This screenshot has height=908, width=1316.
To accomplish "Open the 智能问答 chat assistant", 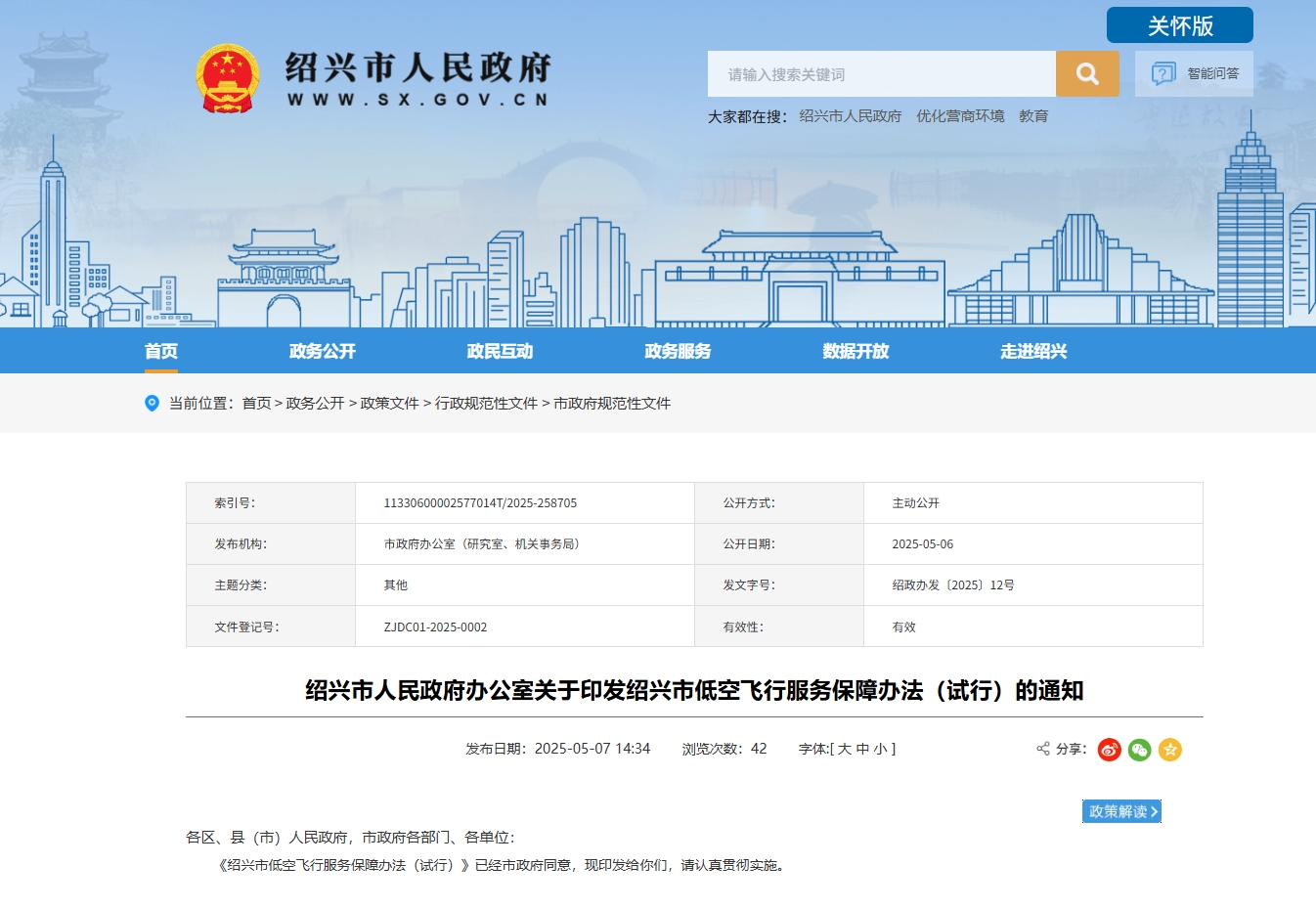I will pyautogui.click(x=1194, y=74).
